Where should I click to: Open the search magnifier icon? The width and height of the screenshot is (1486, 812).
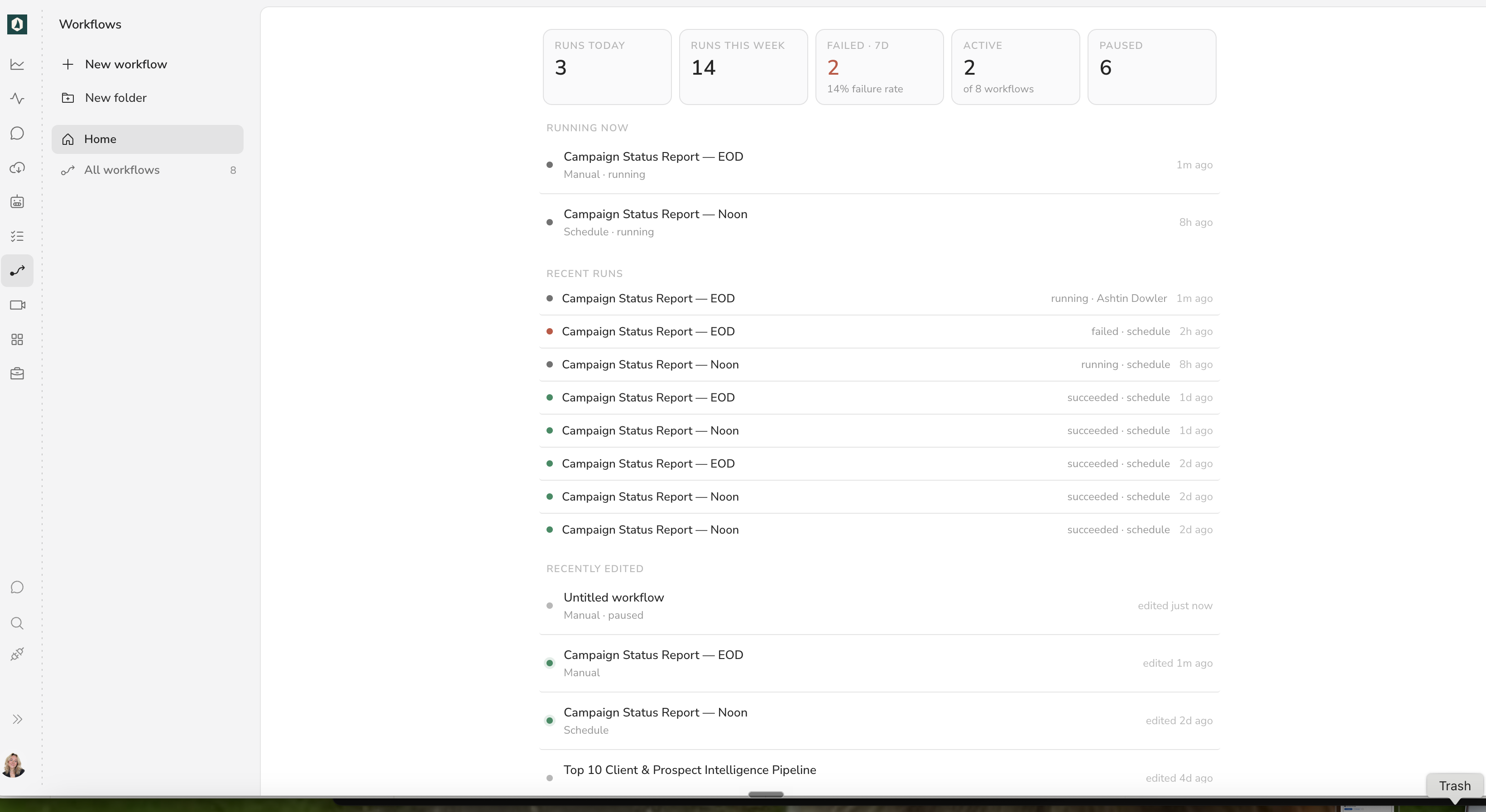tap(17, 623)
